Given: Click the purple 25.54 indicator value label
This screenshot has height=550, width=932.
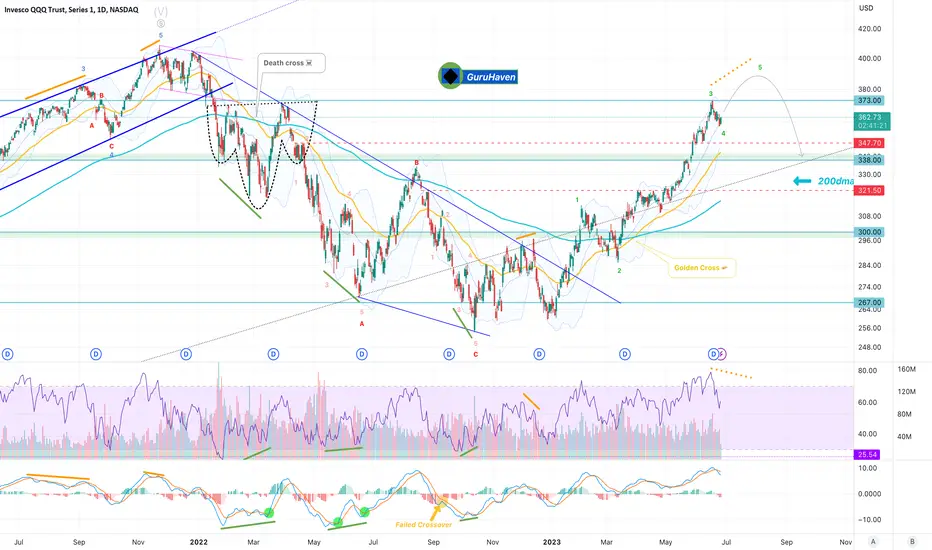Looking at the screenshot, I should pos(867,454).
